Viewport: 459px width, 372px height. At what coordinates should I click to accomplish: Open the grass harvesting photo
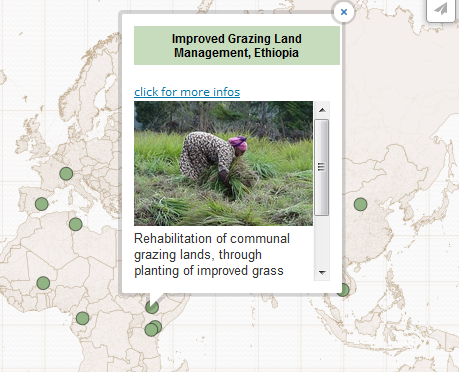pos(223,163)
